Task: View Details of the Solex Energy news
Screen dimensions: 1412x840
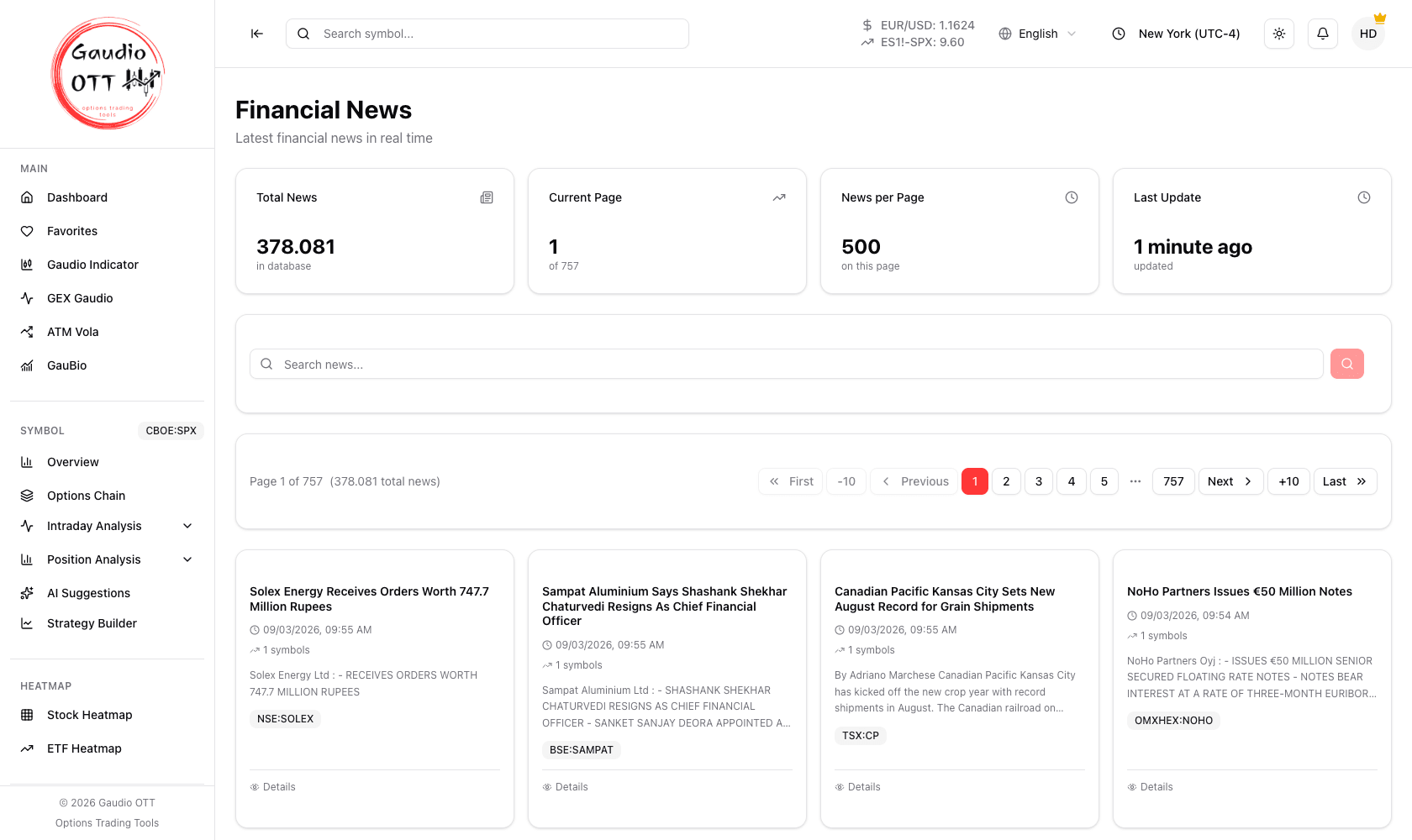Action: 272,787
